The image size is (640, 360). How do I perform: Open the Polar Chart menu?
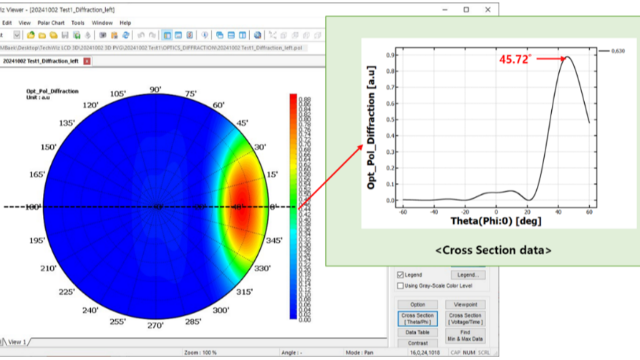51,23
